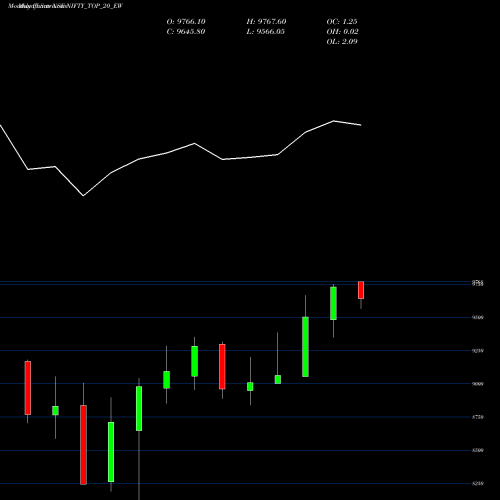500x500 pixels.
Task: Click the 9500 price axis label
Action: tap(478, 317)
